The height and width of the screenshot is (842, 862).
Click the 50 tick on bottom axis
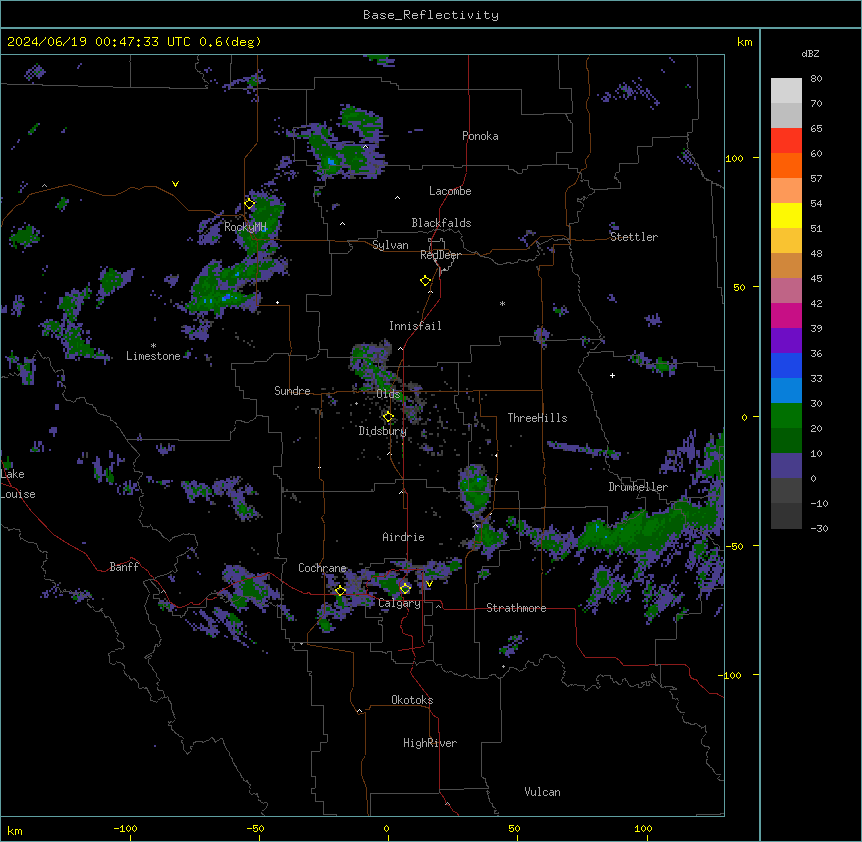514,828
